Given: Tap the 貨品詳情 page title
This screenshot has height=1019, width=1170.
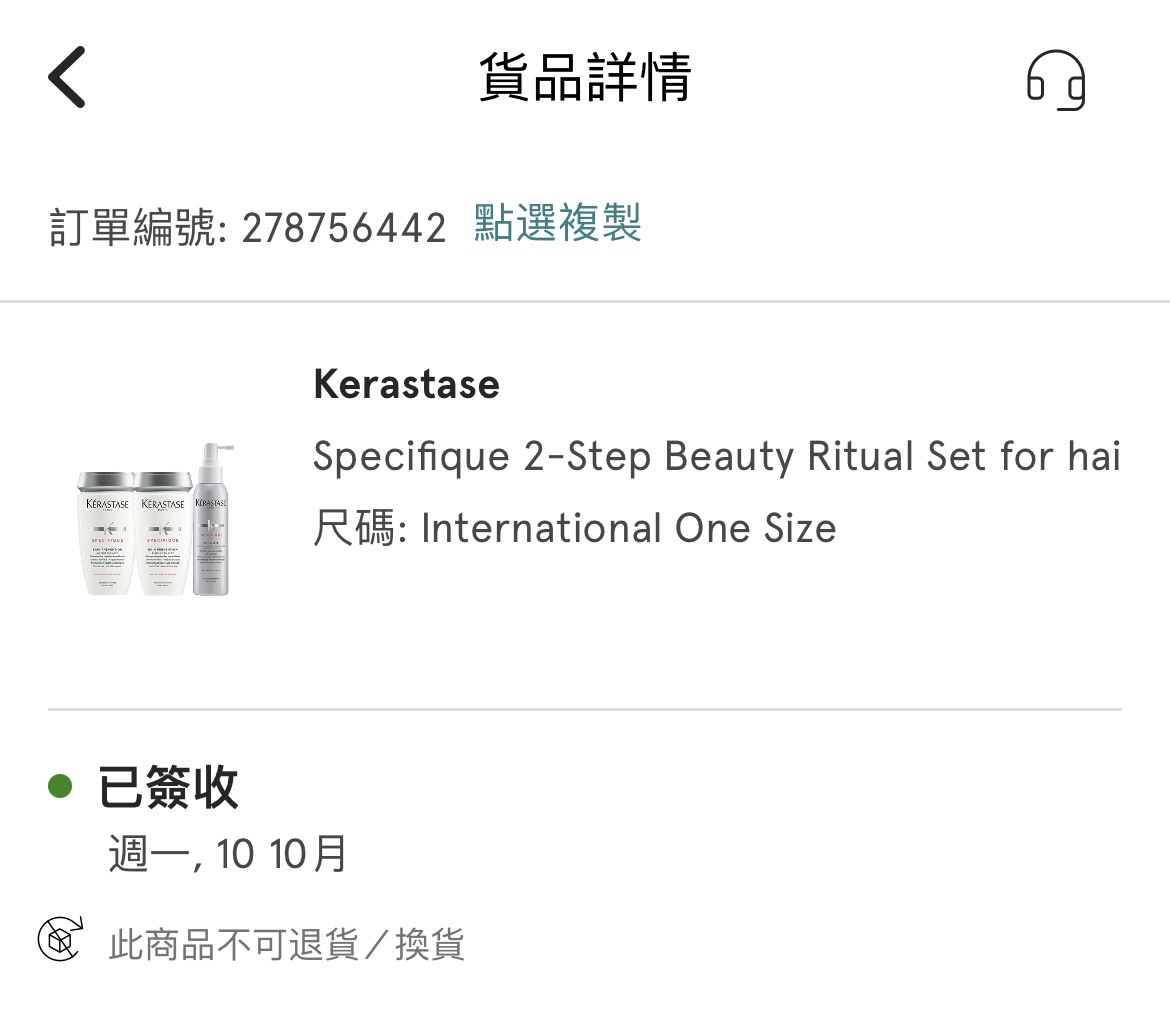Looking at the screenshot, I should (585, 80).
